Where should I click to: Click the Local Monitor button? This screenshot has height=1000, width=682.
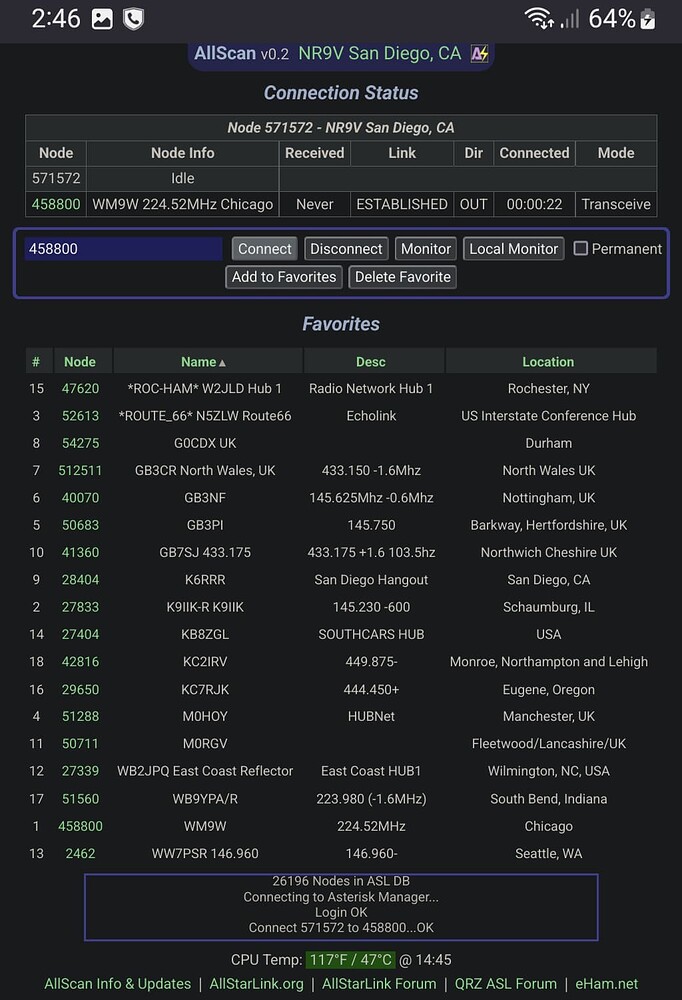tap(514, 249)
